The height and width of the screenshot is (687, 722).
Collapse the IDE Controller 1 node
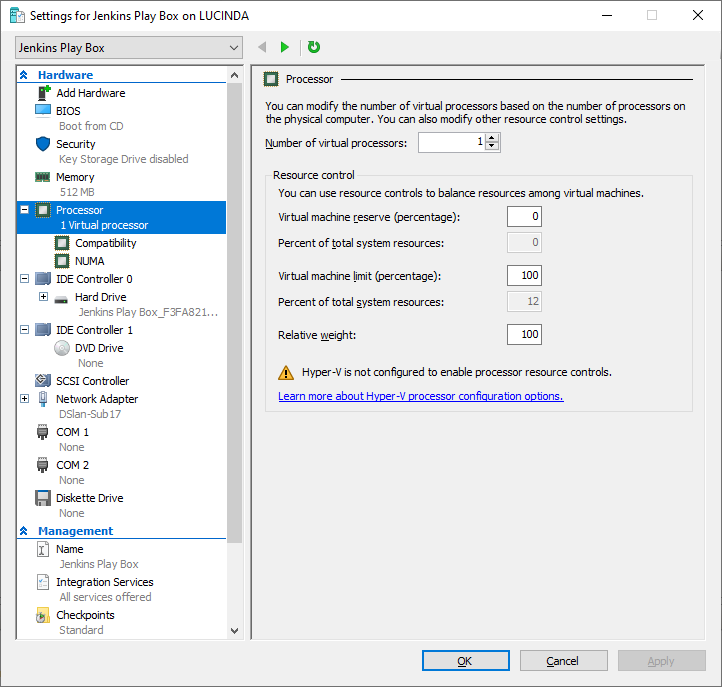(25, 330)
